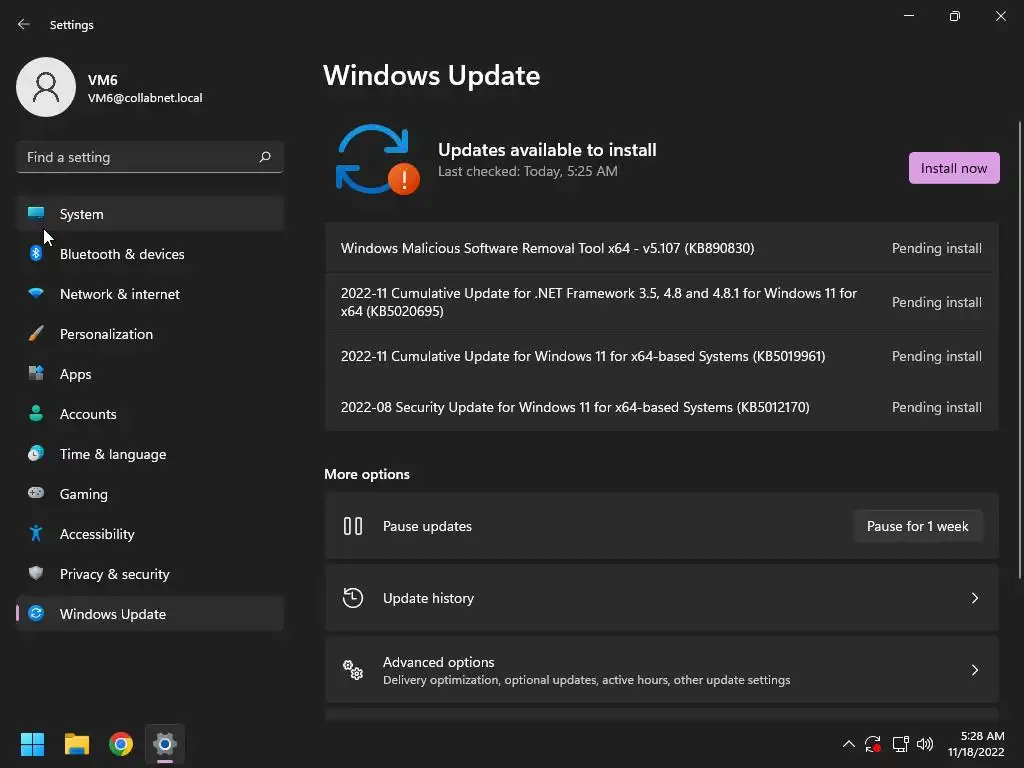
Task: Click the Settings gear taskbar icon
Action: coord(165,744)
